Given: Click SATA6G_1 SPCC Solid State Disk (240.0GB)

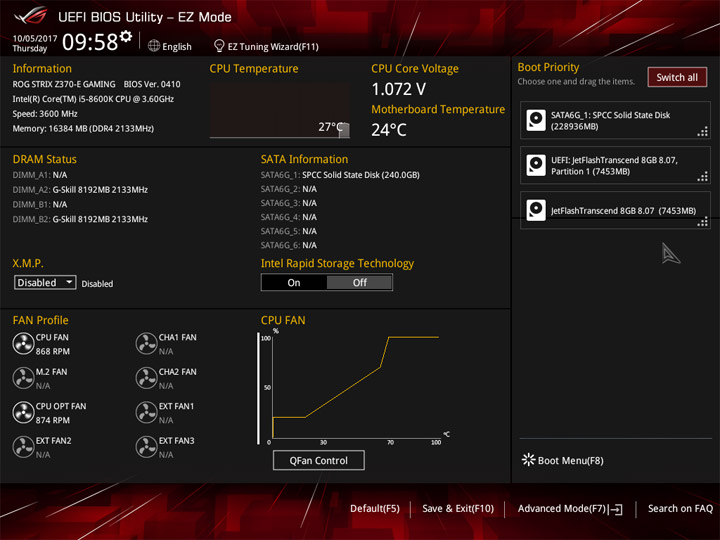Looking at the screenshot, I should pyautogui.click(x=340, y=175).
